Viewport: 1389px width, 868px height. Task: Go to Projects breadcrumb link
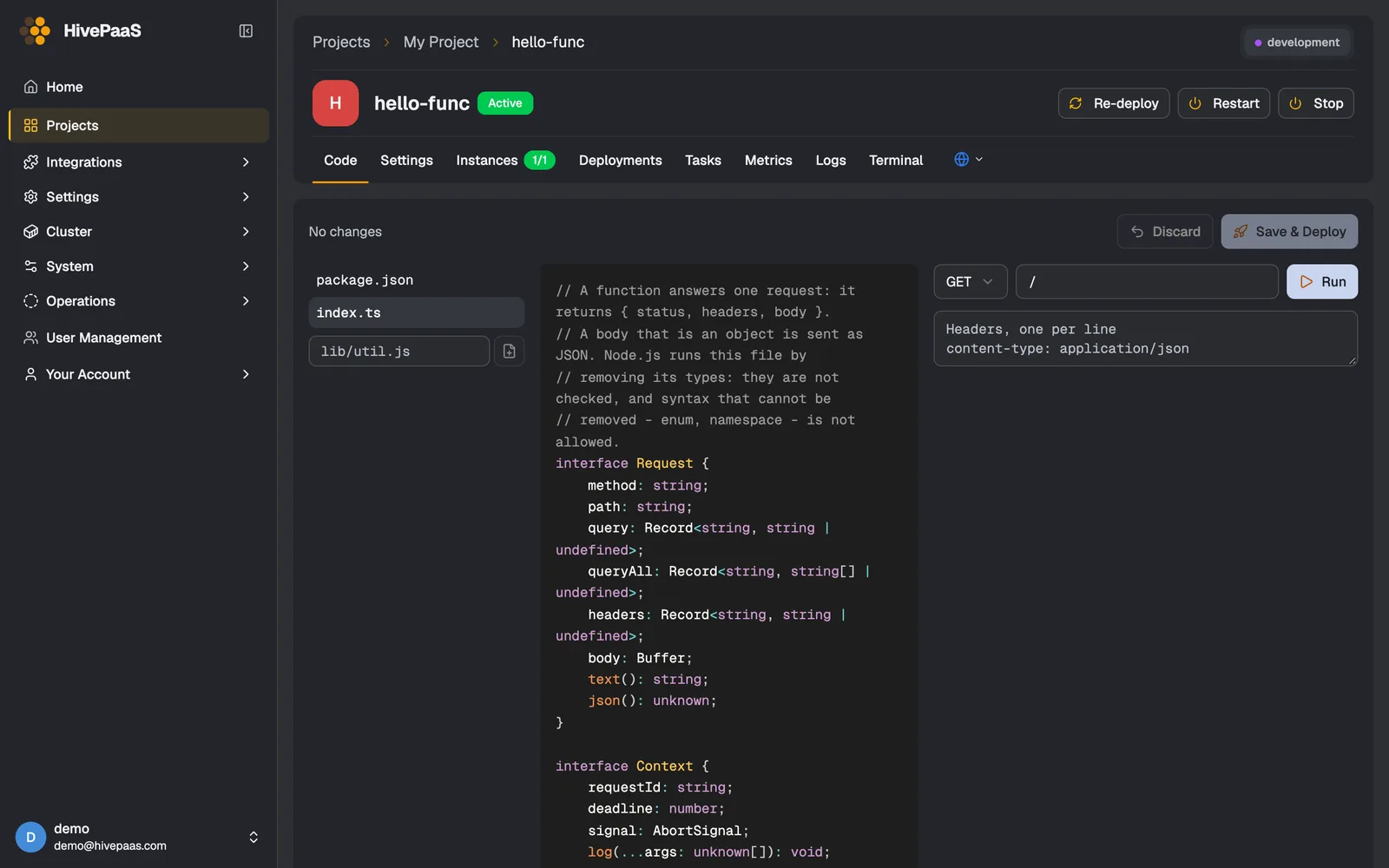coord(341,42)
